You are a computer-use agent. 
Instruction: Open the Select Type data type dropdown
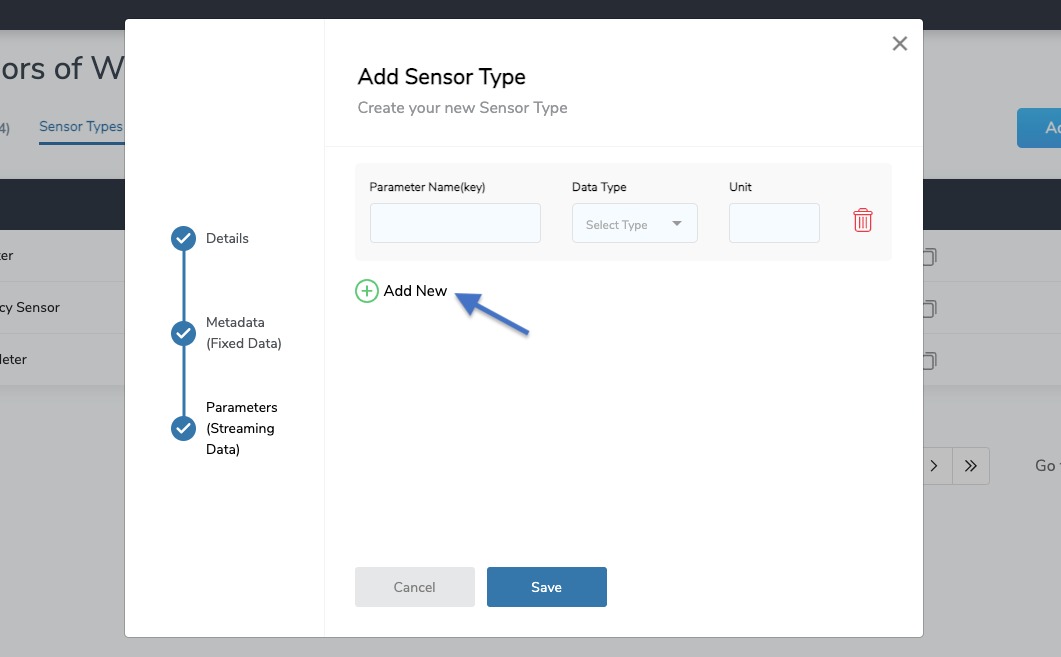coord(635,223)
